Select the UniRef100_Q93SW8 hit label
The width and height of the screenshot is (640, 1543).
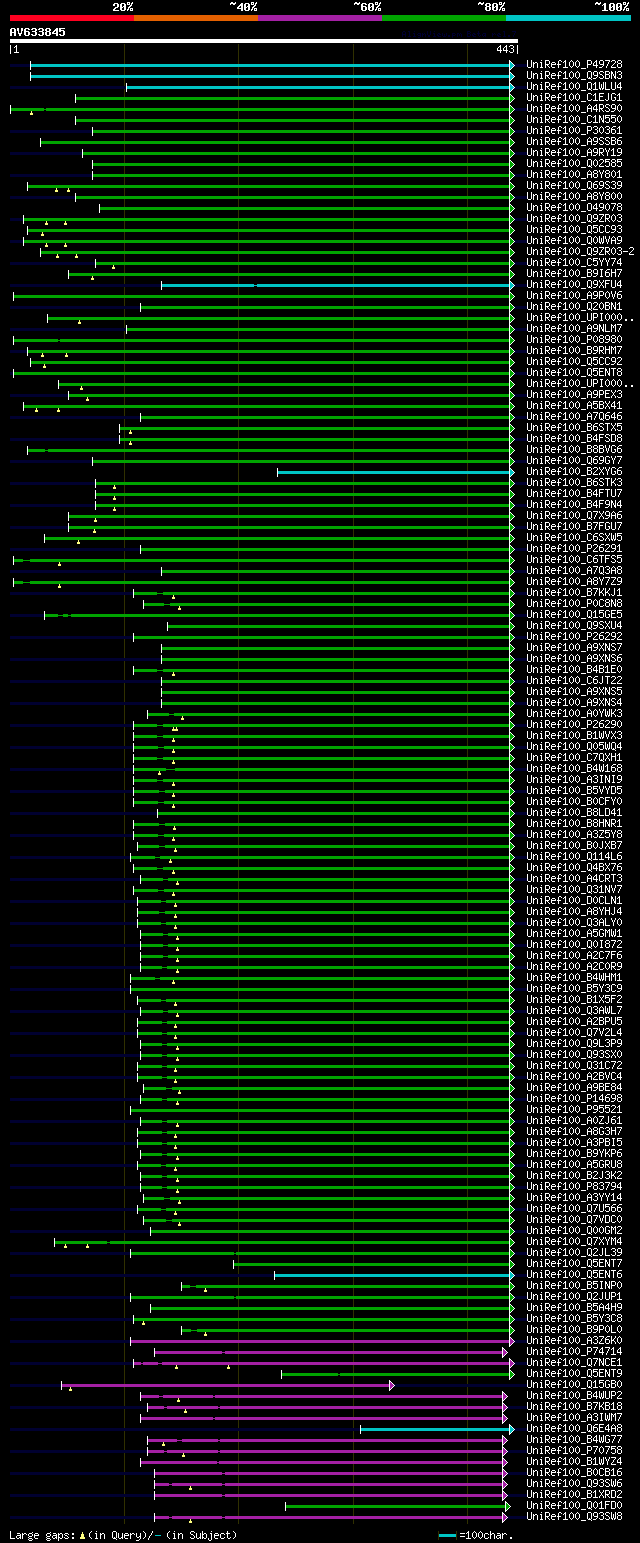574,1517
